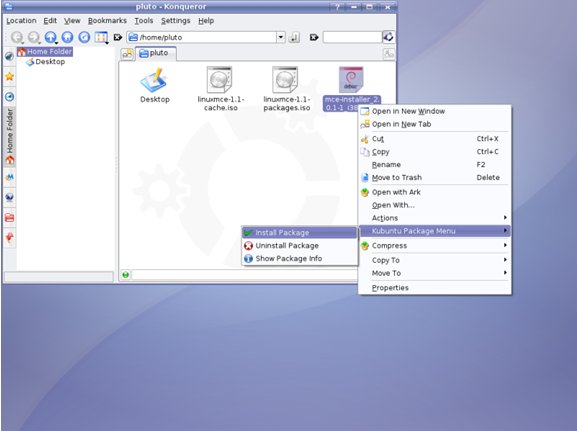Viewport: 577px width, 431px height.
Task: Select Cut in context menu
Action: coord(435,139)
